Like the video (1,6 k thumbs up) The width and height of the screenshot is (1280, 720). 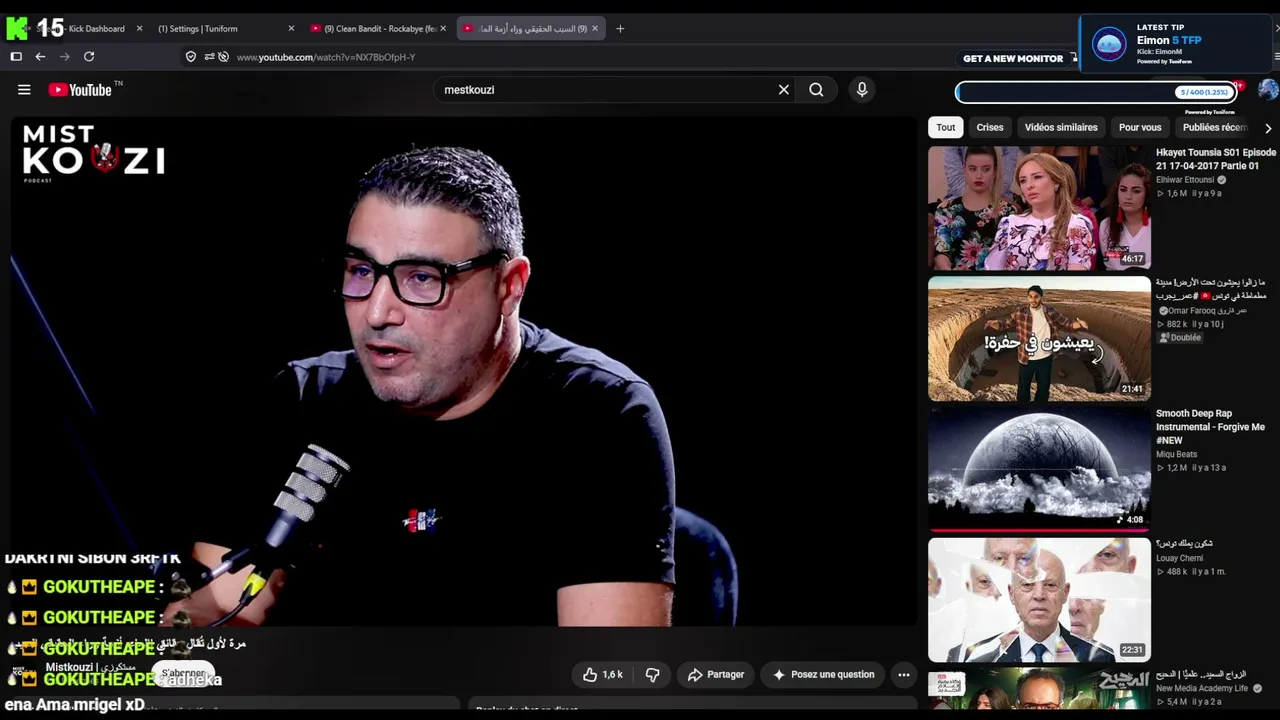pyautogui.click(x=603, y=675)
